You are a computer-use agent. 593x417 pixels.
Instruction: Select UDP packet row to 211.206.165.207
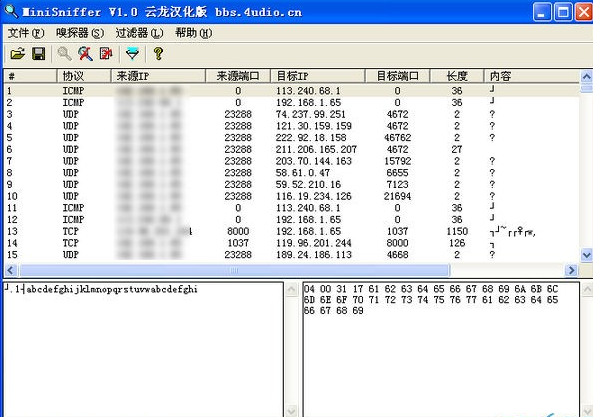click(x=291, y=149)
